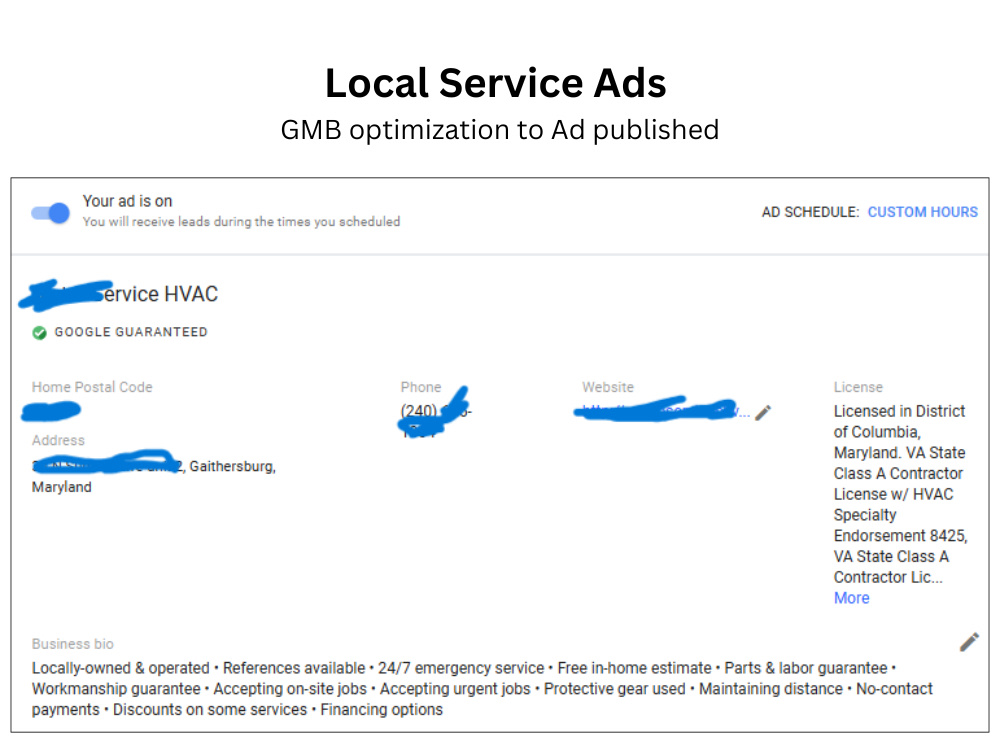The width and height of the screenshot is (1000, 750).
Task: Click the 'Local Service Ads' heading
Action: tap(496, 83)
